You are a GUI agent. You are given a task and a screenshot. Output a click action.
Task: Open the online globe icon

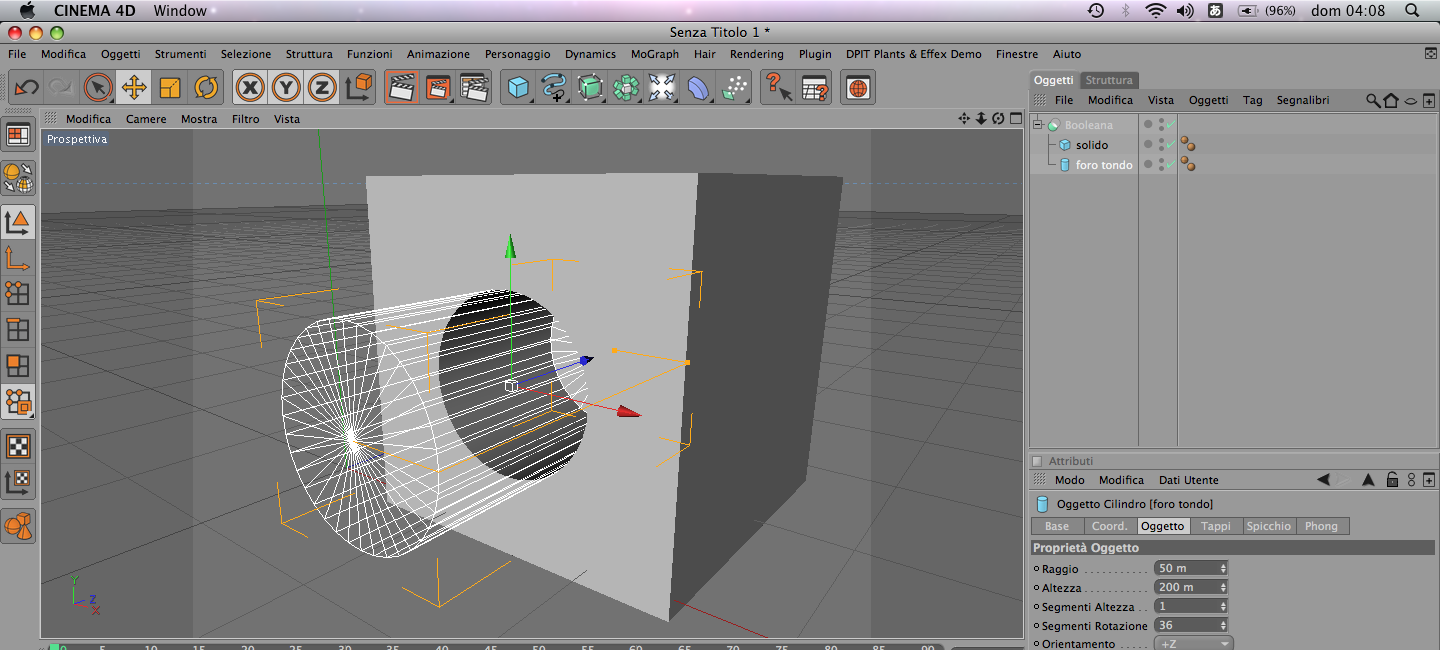tap(858, 88)
